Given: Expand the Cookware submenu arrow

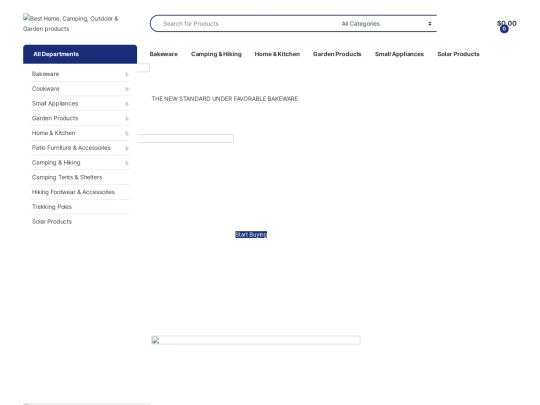Looking at the screenshot, I should (127, 89).
